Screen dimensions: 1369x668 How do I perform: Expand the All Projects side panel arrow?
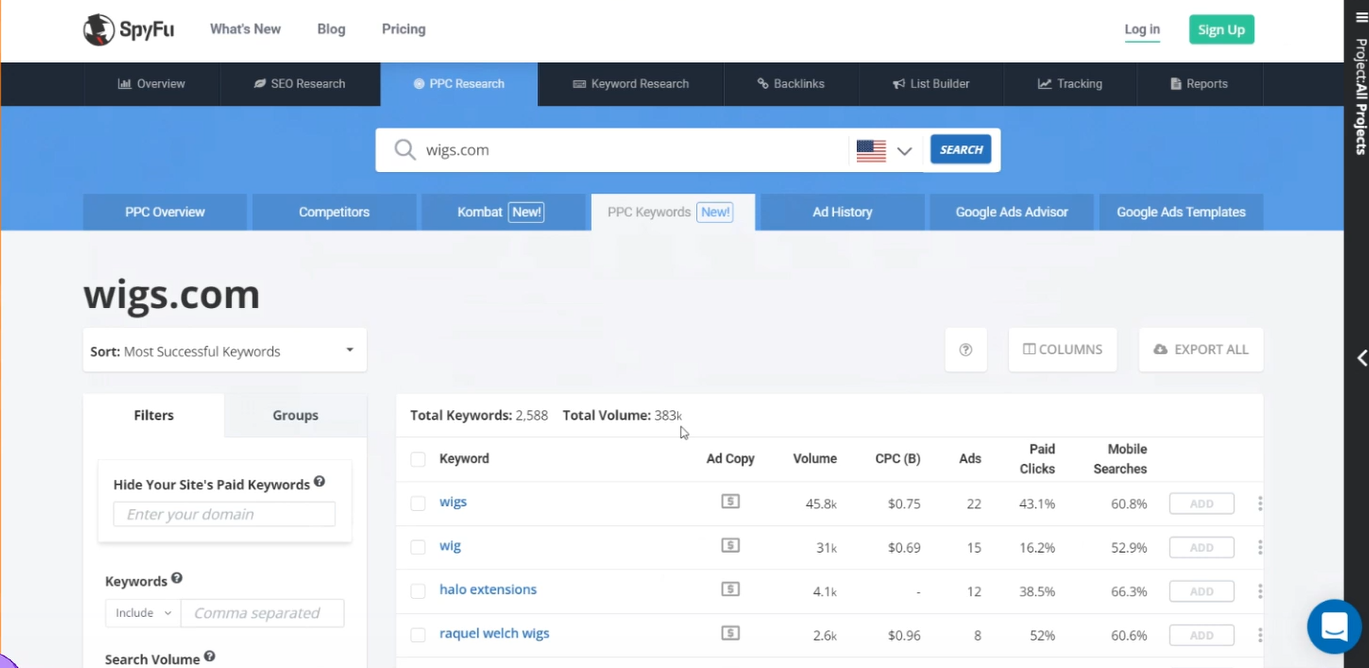click(1360, 358)
